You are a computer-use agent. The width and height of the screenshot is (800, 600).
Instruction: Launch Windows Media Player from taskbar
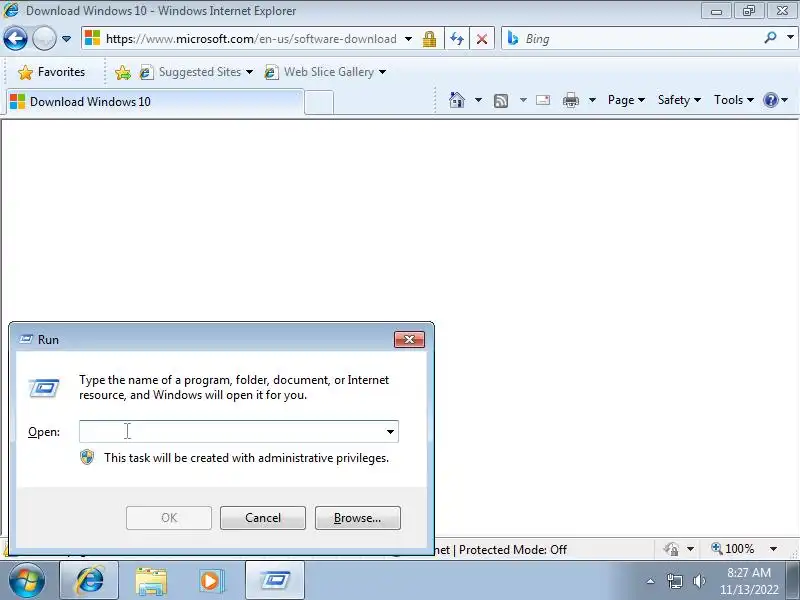tap(210, 581)
